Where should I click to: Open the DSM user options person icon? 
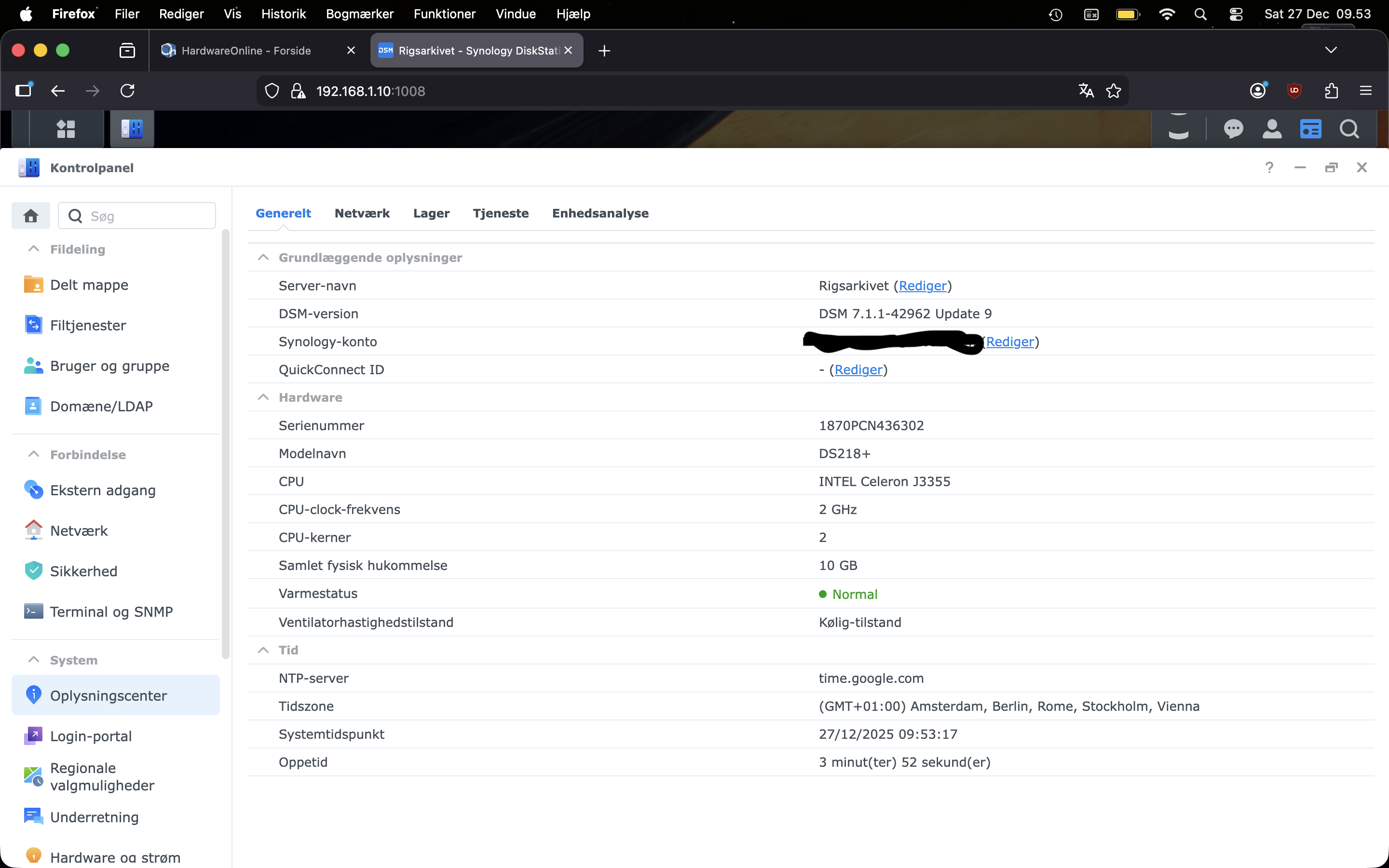1272,129
